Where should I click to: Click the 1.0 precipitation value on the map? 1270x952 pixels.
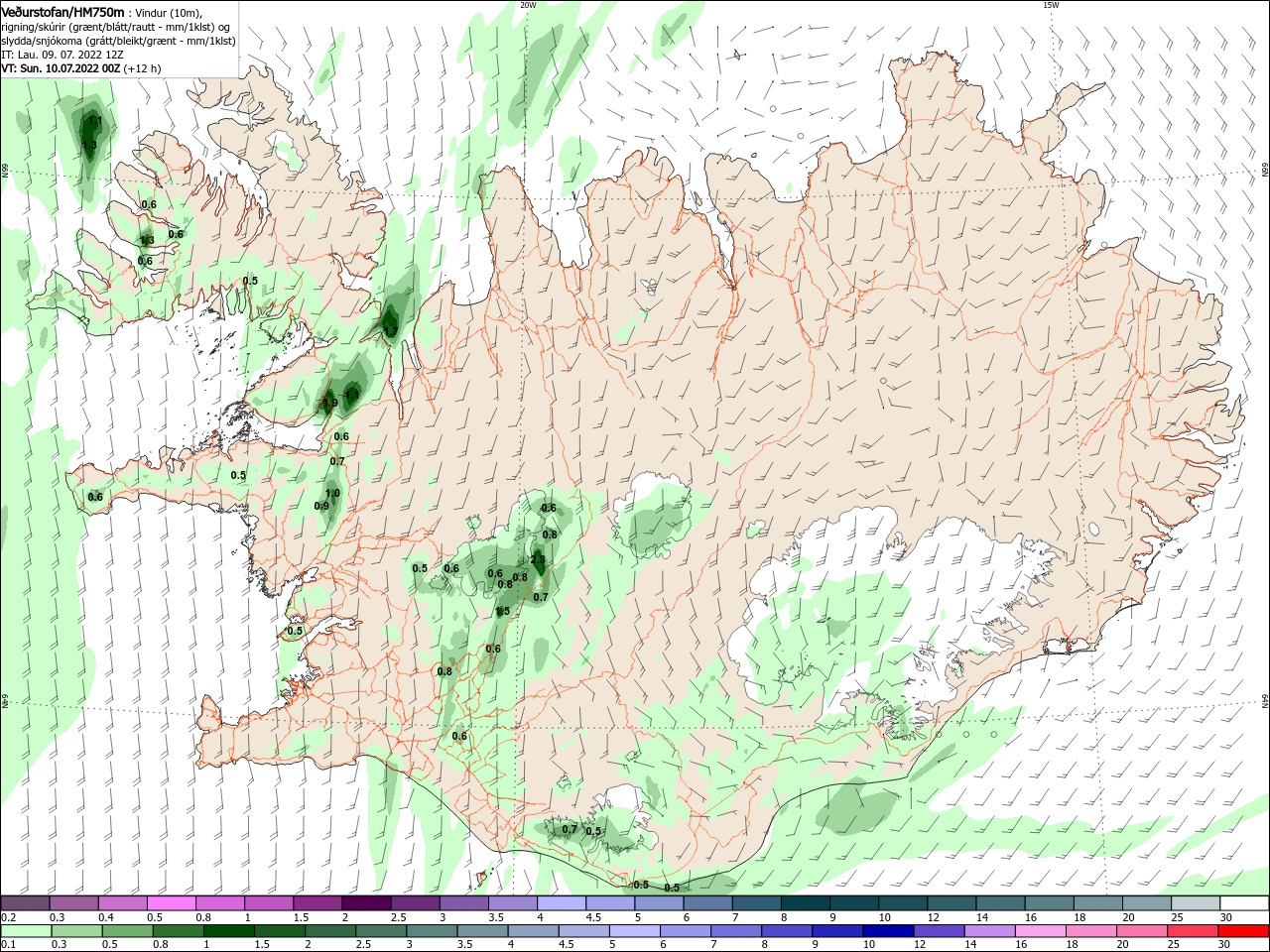click(x=332, y=493)
